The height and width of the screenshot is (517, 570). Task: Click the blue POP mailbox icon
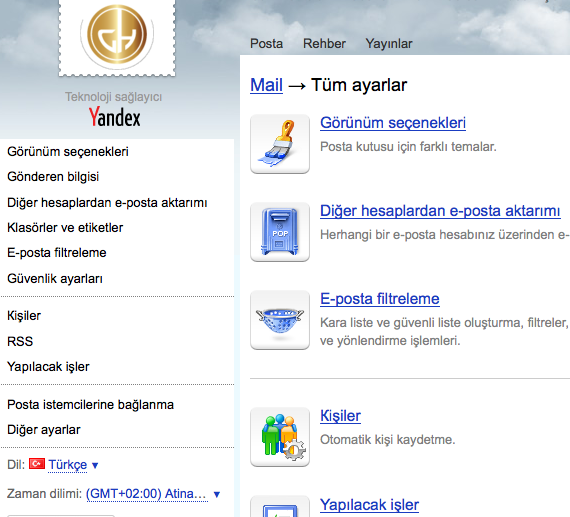(280, 232)
